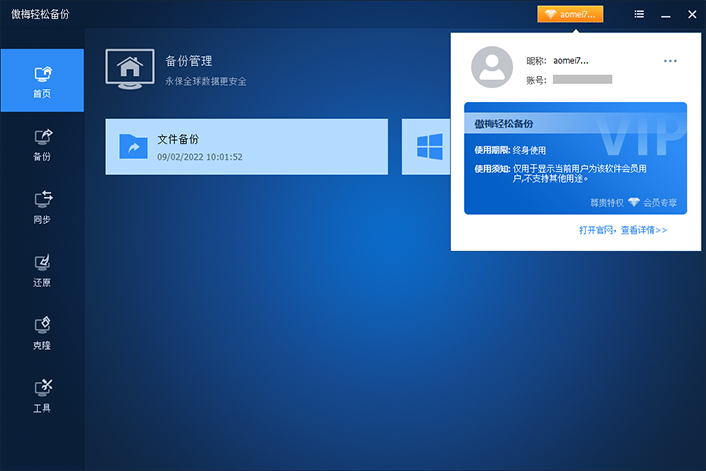This screenshot has height=471, width=706.
Task: Click the diamond icon next to 会员专享
Action: point(634,202)
